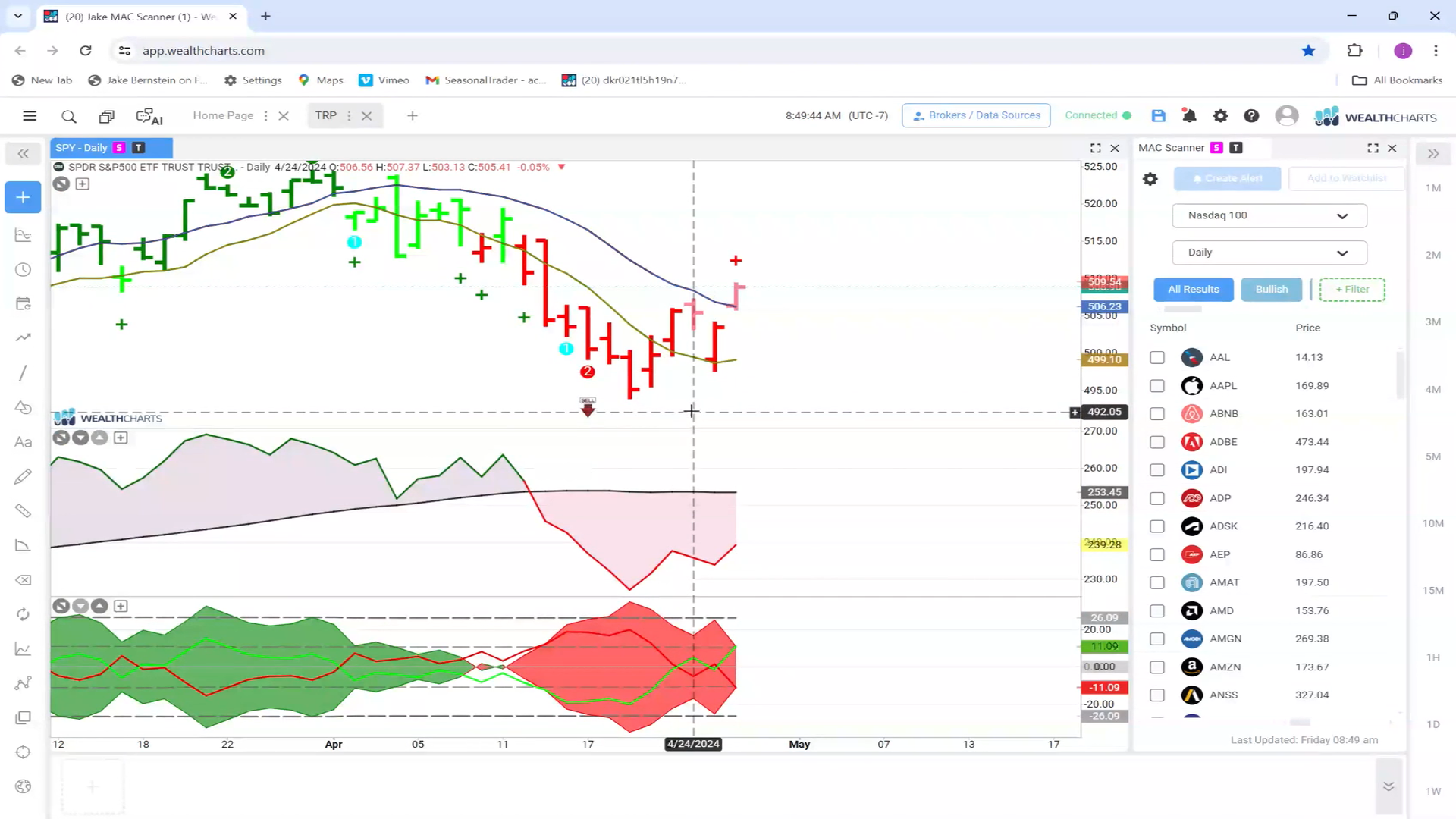Add a new workspace tab
This screenshot has width=1456, height=819.
coord(413,116)
